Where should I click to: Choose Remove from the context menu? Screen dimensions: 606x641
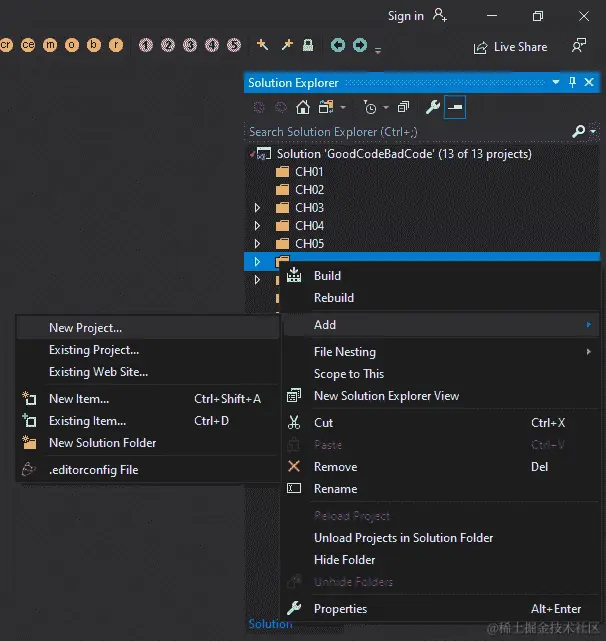pyautogui.click(x=441, y=467)
